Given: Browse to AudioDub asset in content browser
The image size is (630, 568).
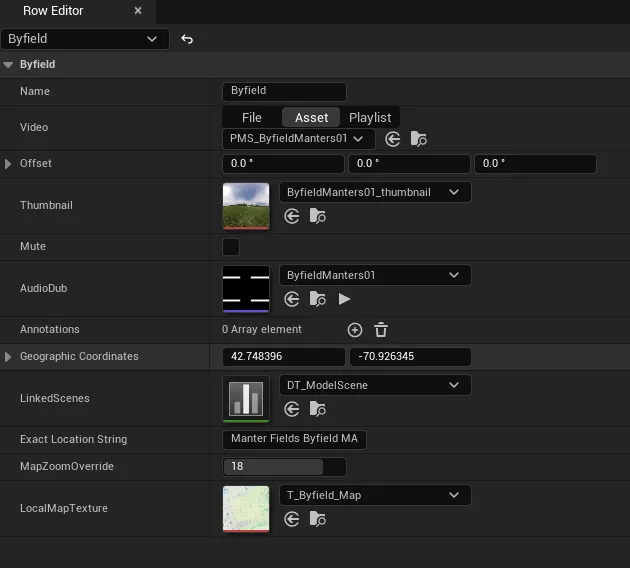Looking at the screenshot, I should click(317, 299).
